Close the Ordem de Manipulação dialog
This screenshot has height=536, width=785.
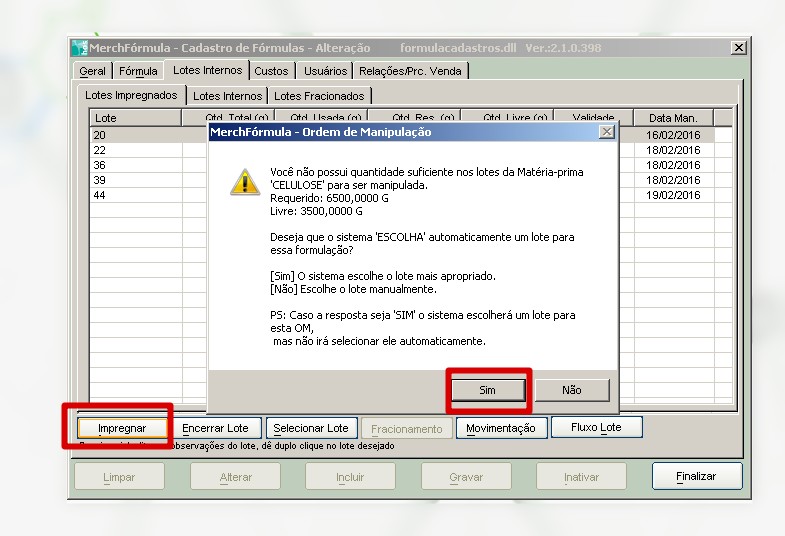[x=606, y=132]
